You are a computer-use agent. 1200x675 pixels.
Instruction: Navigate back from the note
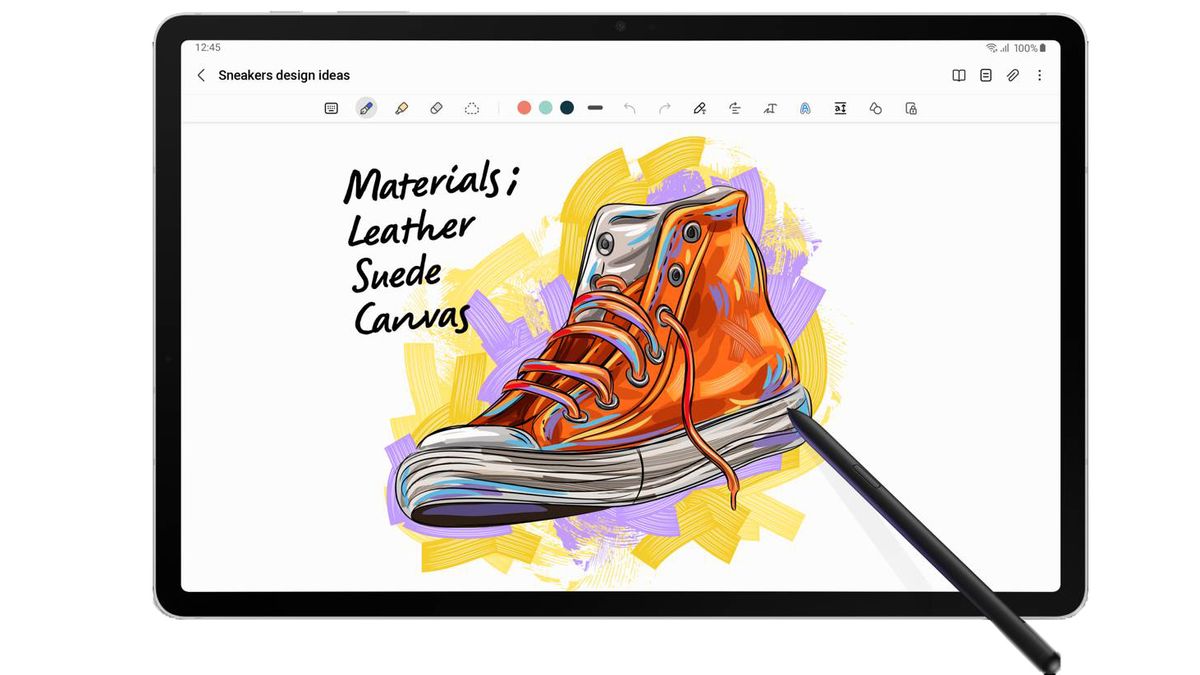click(x=201, y=75)
